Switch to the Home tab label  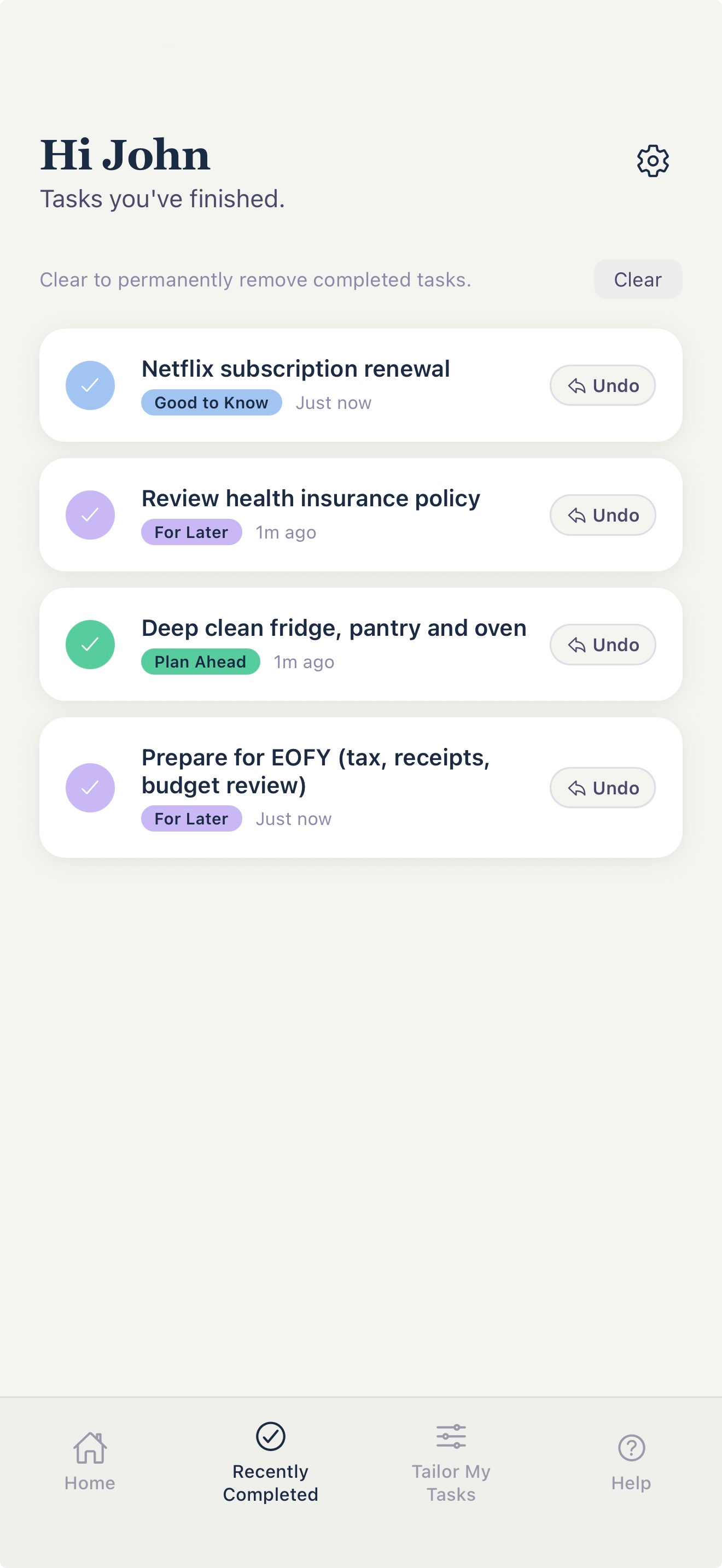click(90, 1483)
